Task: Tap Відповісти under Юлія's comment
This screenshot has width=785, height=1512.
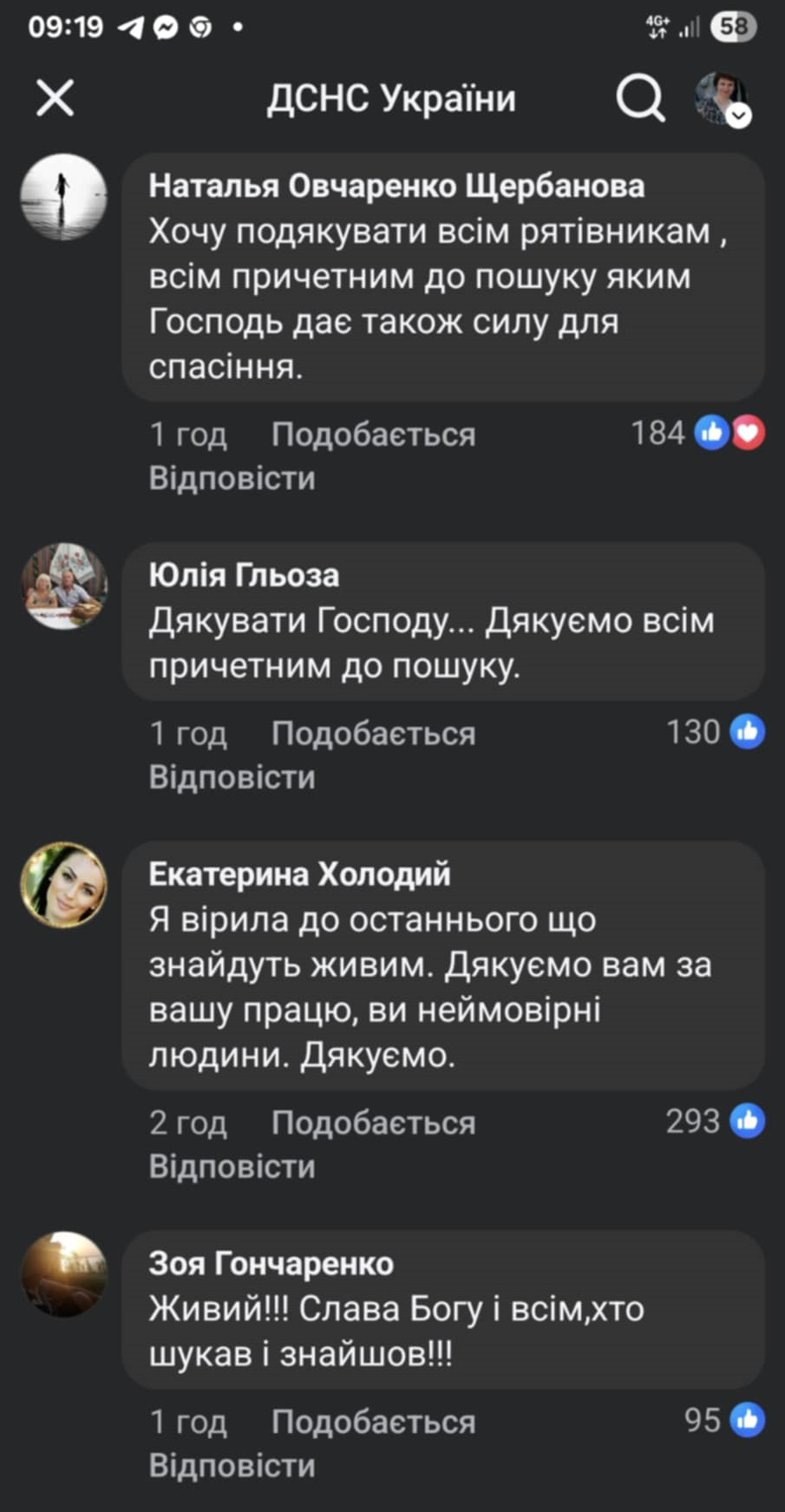Action: coord(232,776)
